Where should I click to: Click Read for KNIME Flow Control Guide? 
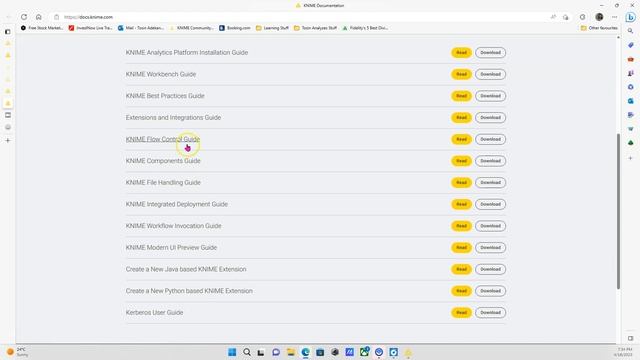461,139
